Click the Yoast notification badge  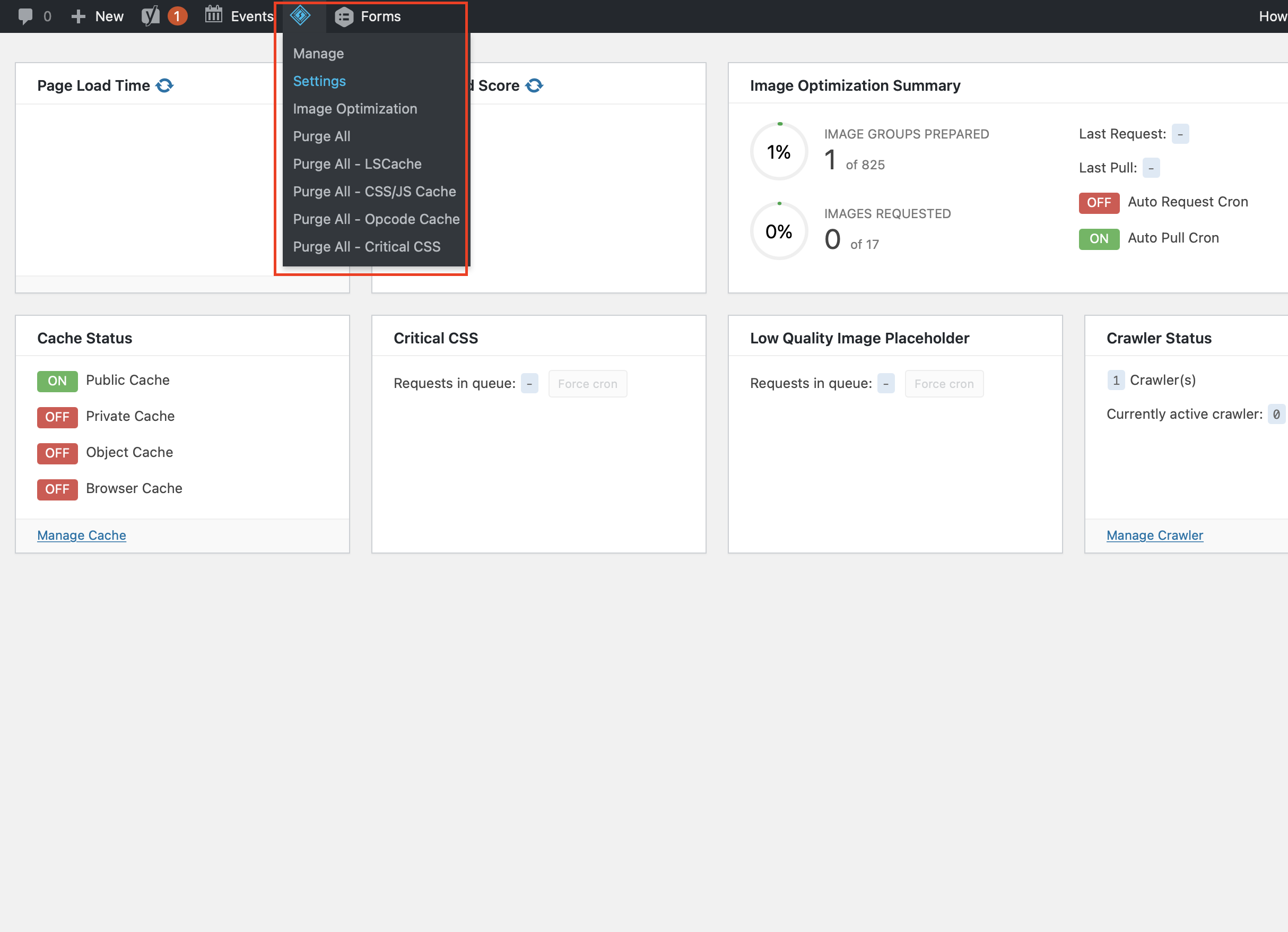[x=177, y=16]
